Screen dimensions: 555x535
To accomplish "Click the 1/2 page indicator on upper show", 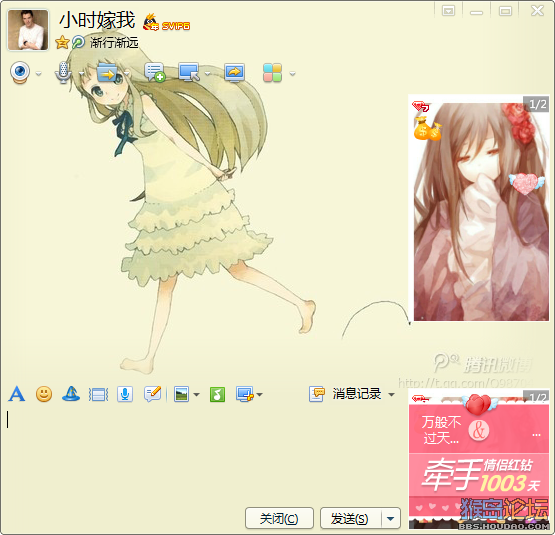I will coord(537,104).
